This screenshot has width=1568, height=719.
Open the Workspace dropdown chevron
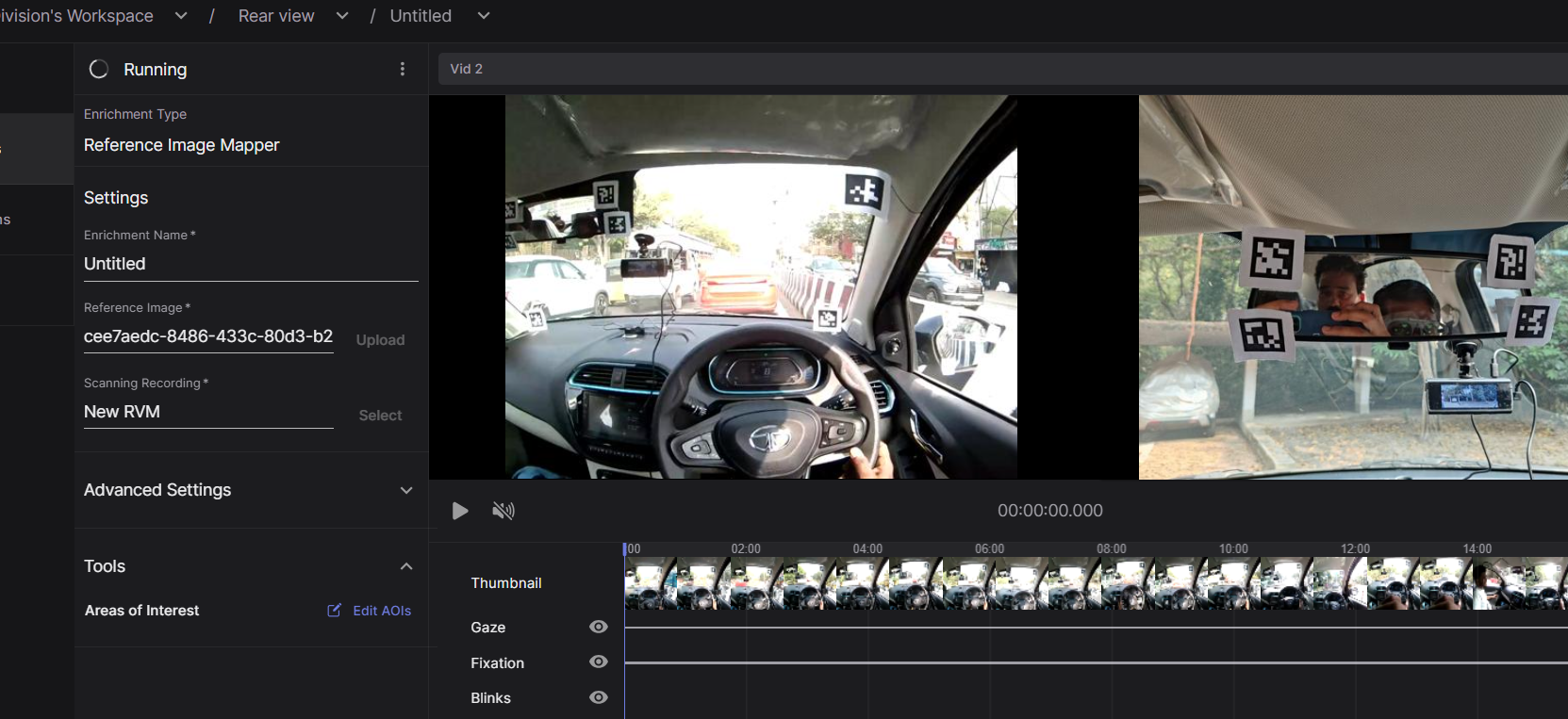click(181, 16)
